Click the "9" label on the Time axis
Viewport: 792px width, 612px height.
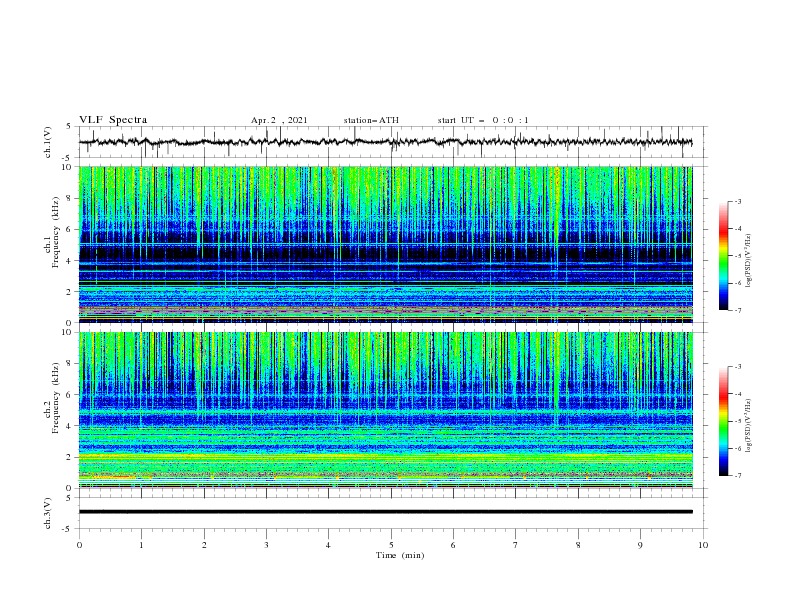(640, 545)
